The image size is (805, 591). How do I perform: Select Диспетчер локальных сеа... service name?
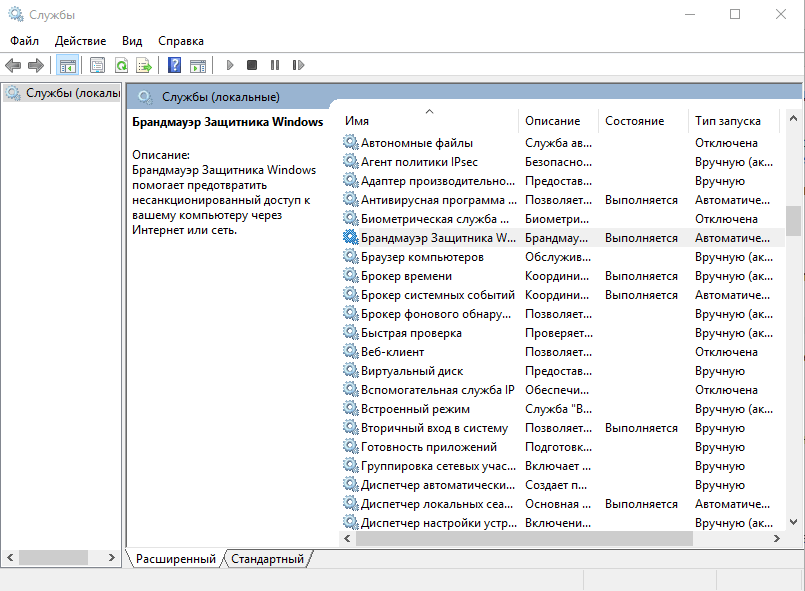(437, 504)
